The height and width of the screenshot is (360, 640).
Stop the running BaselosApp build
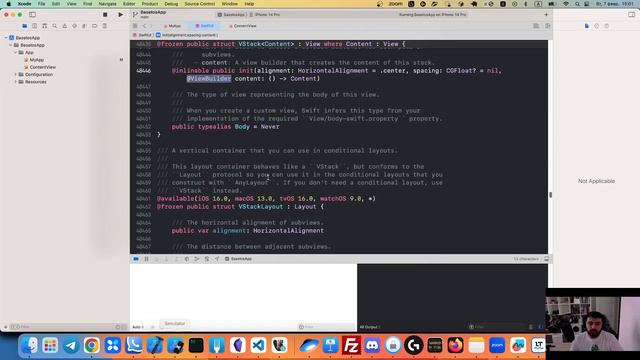click(x=105, y=15)
